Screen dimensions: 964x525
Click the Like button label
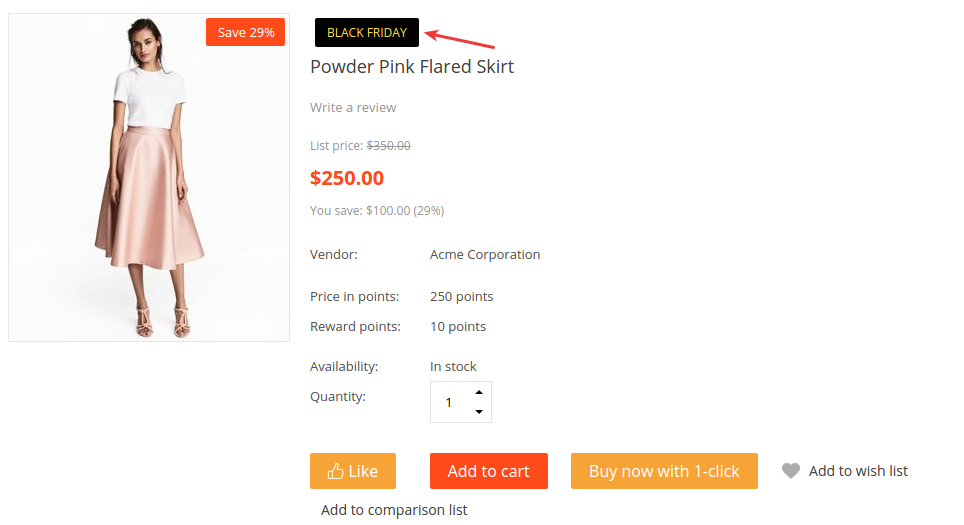click(x=363, y=471)
